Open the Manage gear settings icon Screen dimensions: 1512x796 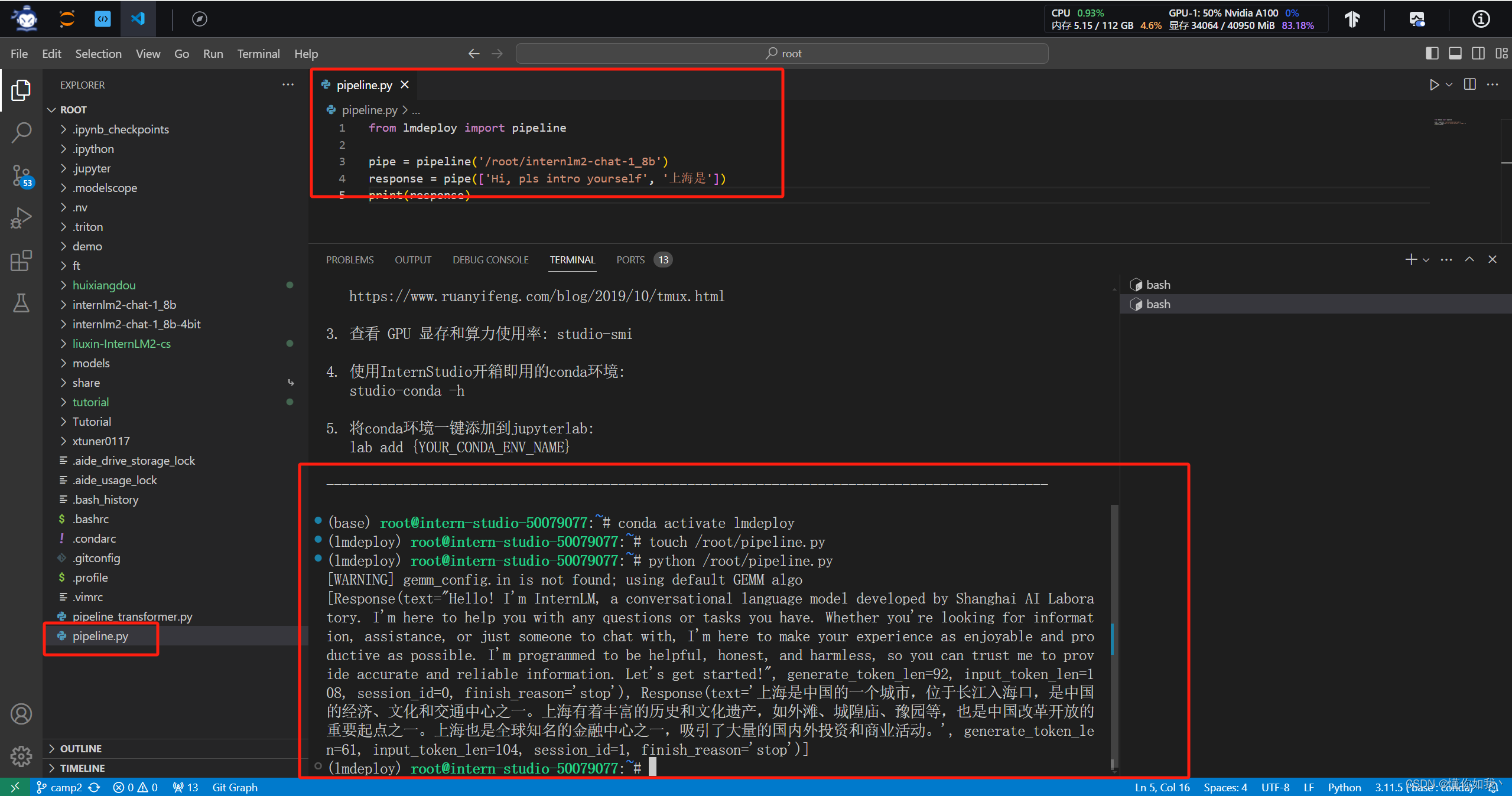pos(21,755)
